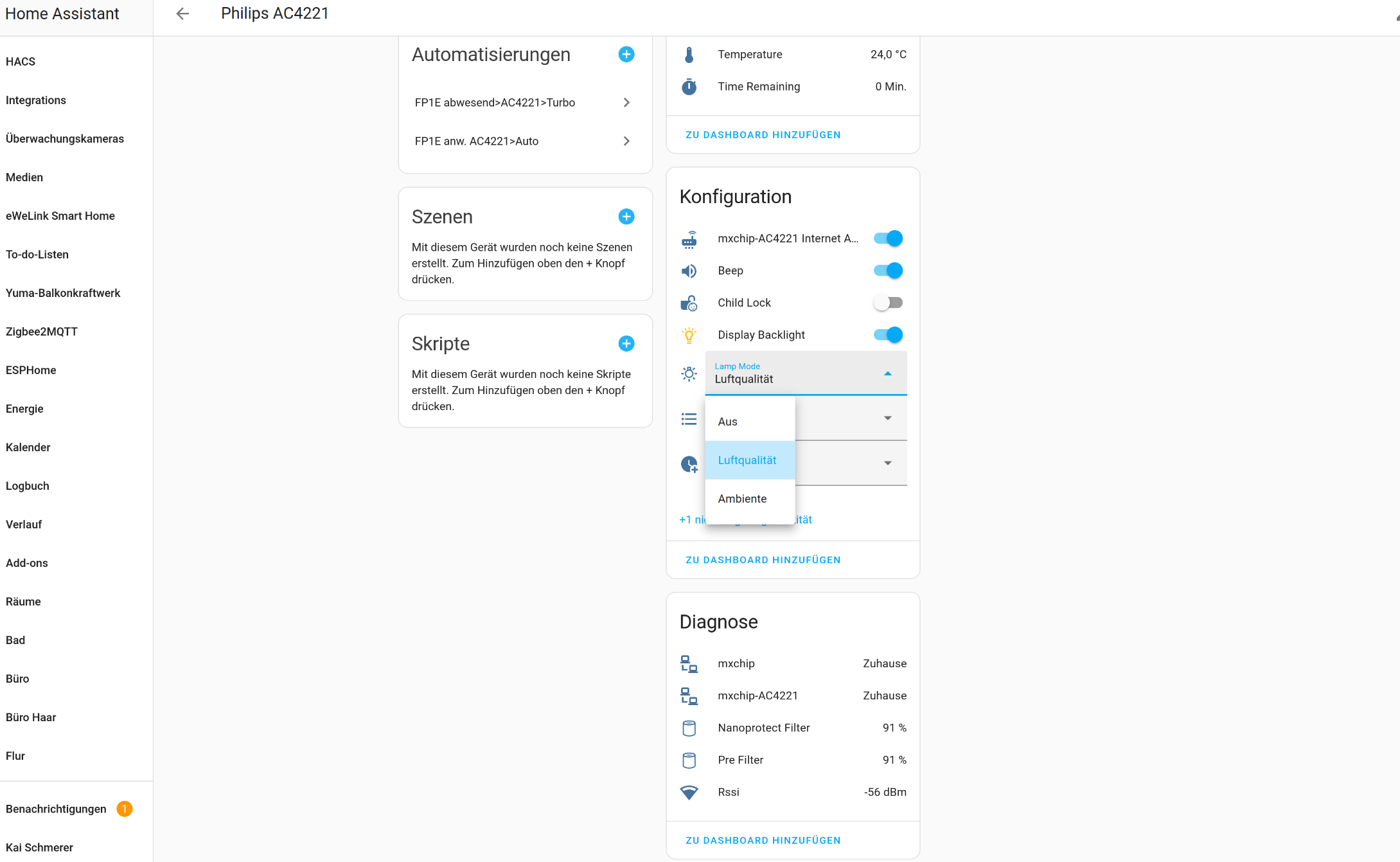Collapse the Lamp Mode dropdown
Image resolution: width=1400 pixels, height=862 pixels.
887,373
